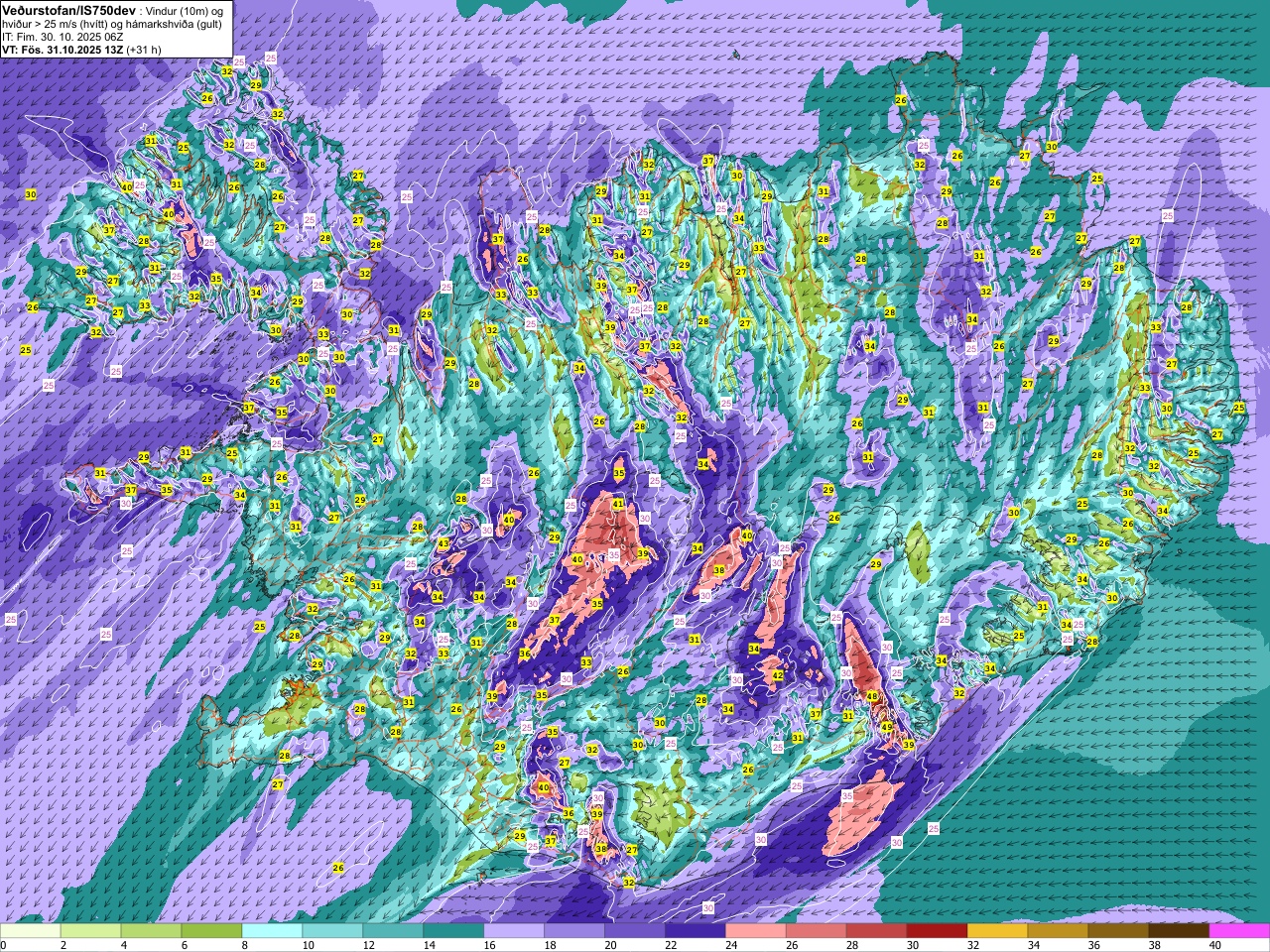Click the 16–18 m/s lavender legend swatch

(x=514, y=932)
